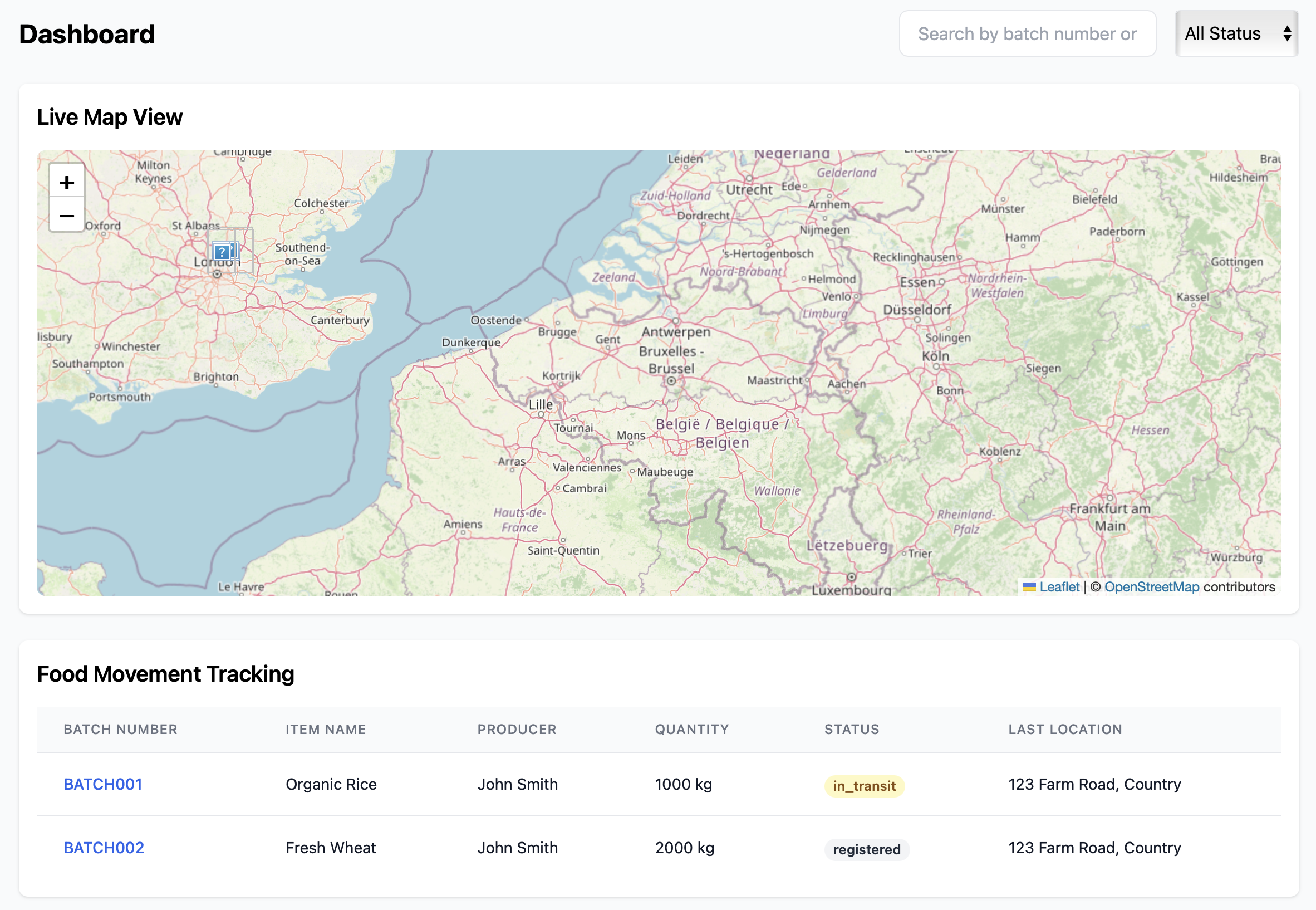Click the in_transit status badge

(x=863, y=786)
